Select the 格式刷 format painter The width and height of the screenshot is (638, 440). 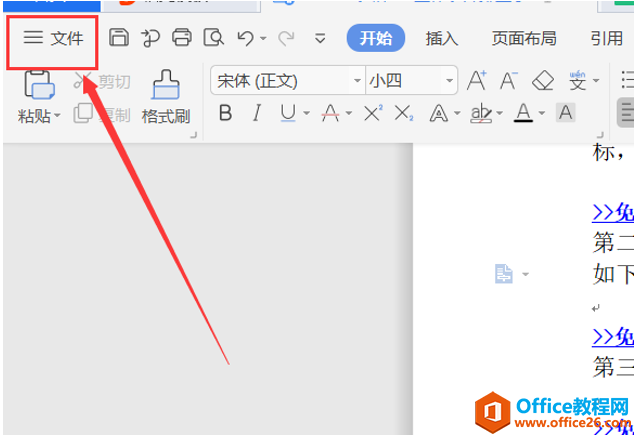tap(166, 97)
